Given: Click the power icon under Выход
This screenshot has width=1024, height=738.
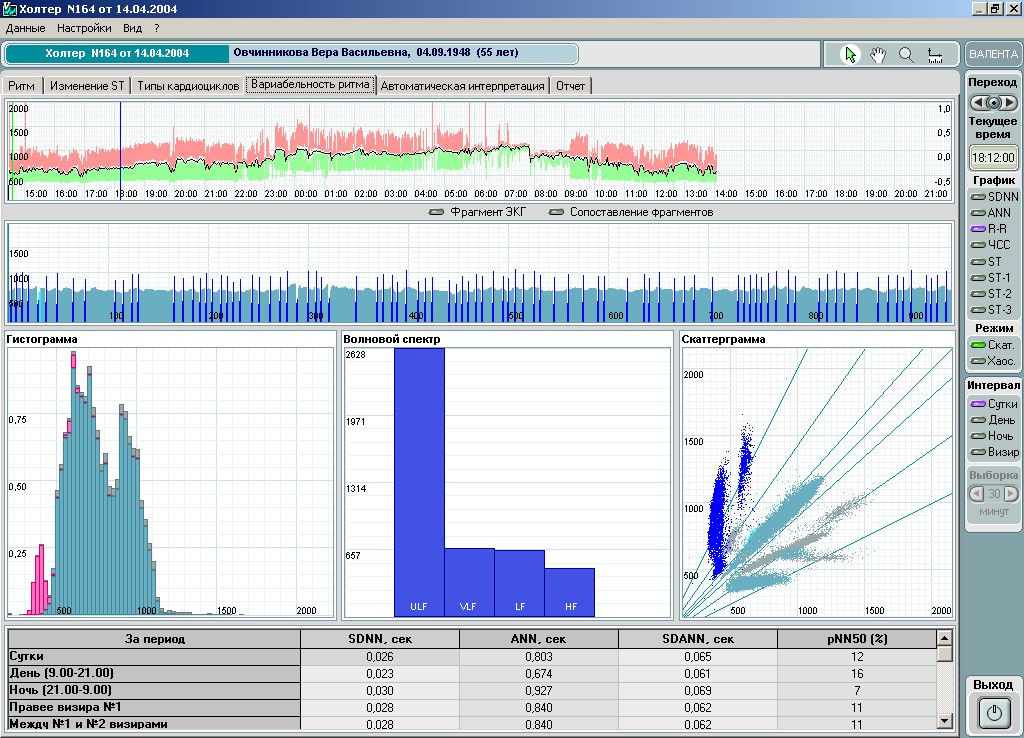Looking at the screenshot, I should click(993, 713).
